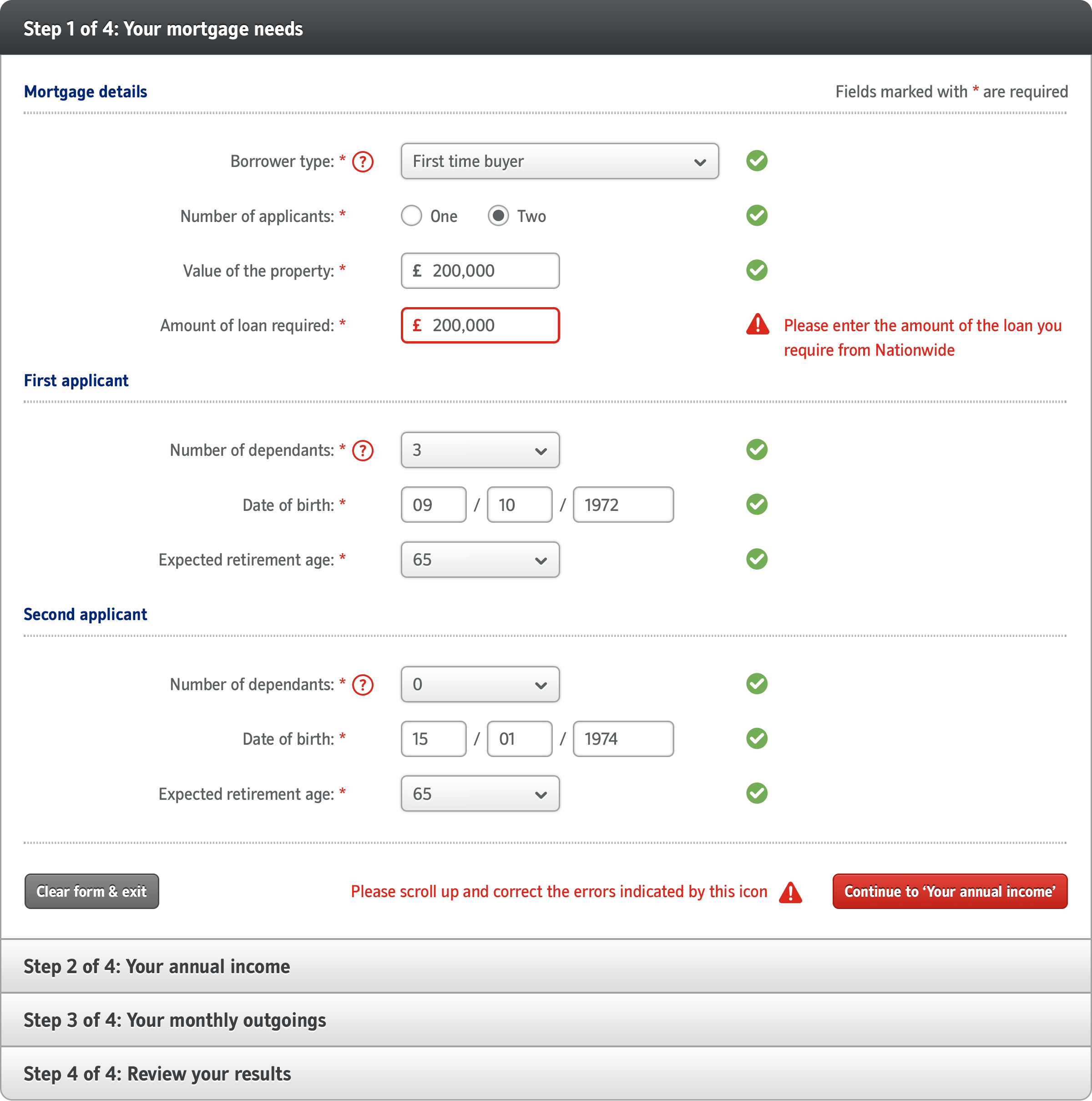The image size is (1092, 1101).
Task: Click red warning icon beside loan error
Action: 758,324
